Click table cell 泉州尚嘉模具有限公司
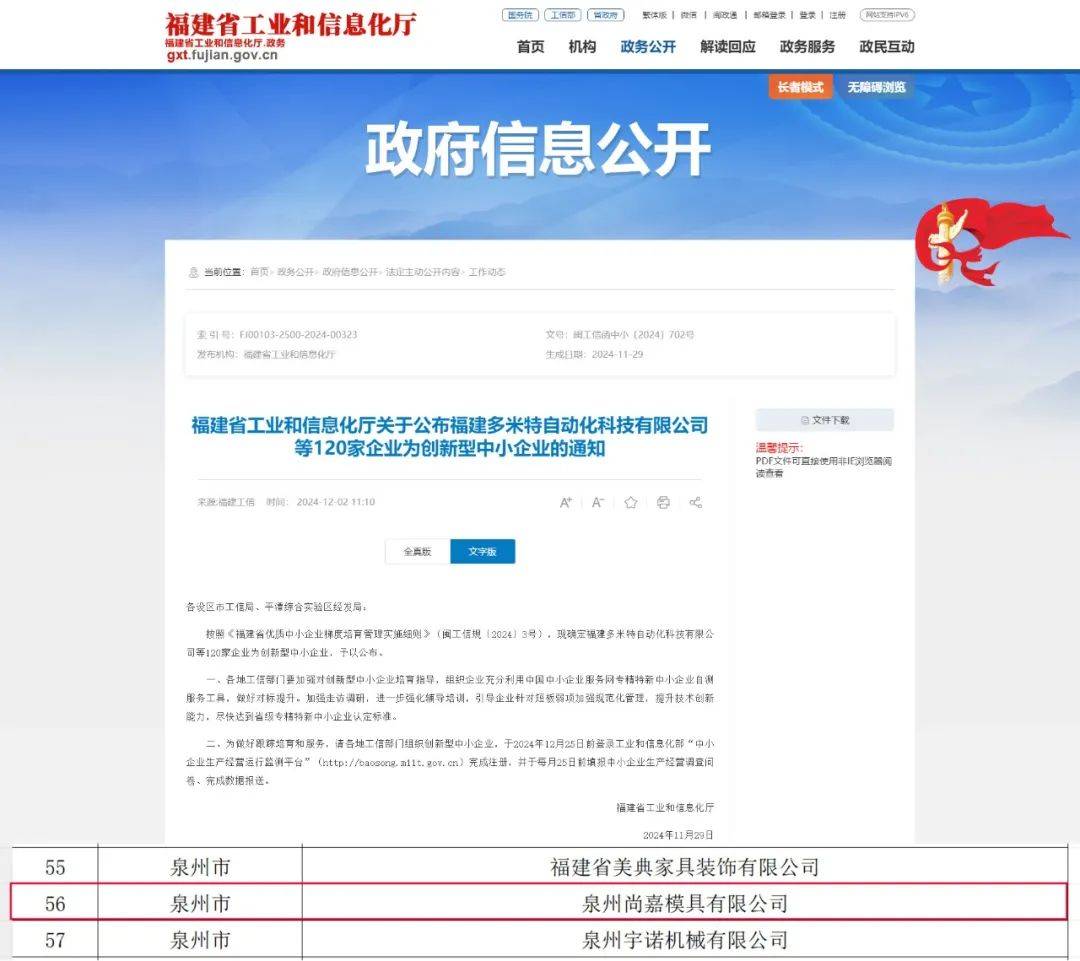This screenshot has height=961, width=1080. pos(685,904)
